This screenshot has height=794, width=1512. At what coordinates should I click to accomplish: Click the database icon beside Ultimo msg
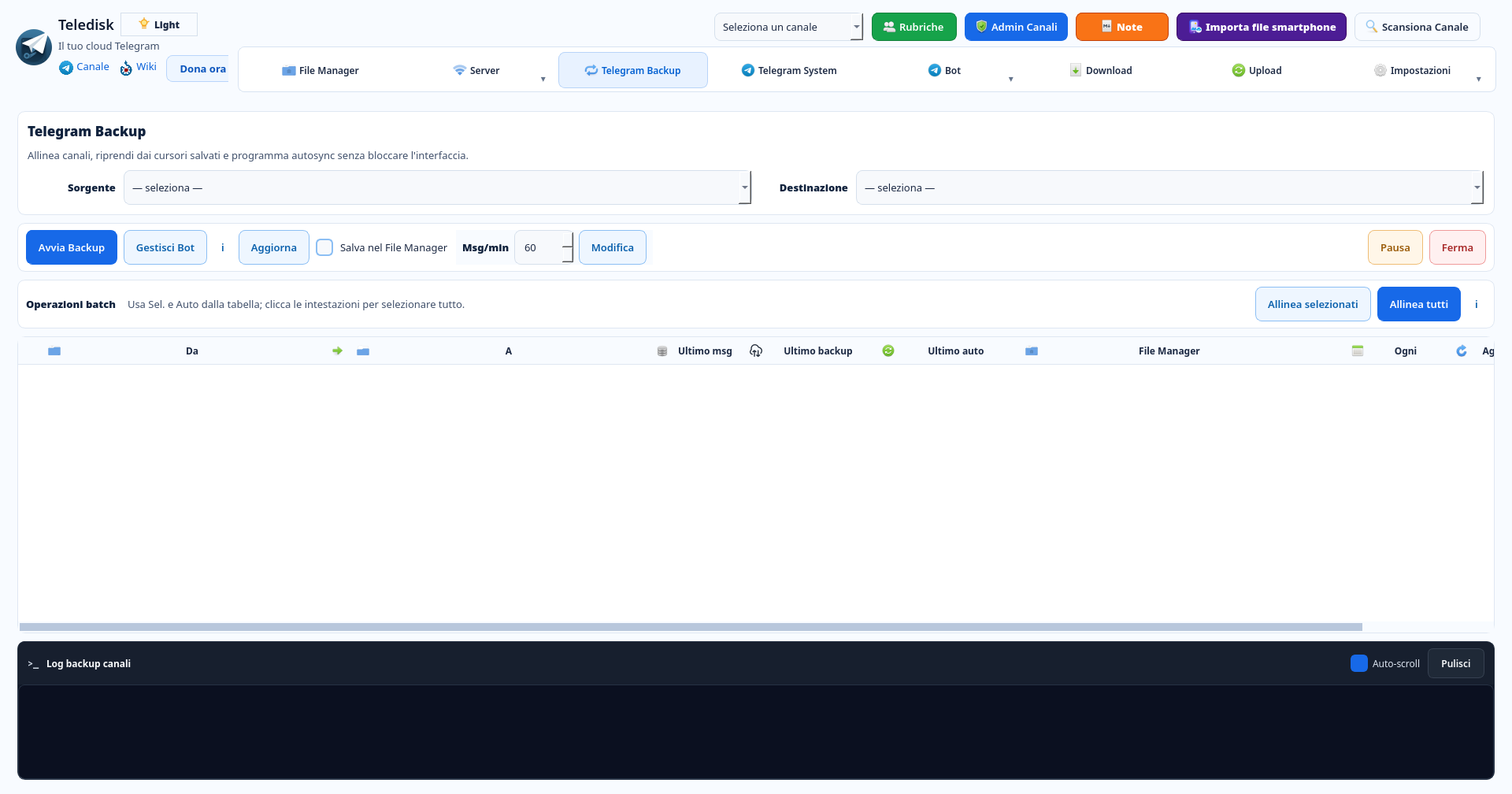[x=662, y=351]
